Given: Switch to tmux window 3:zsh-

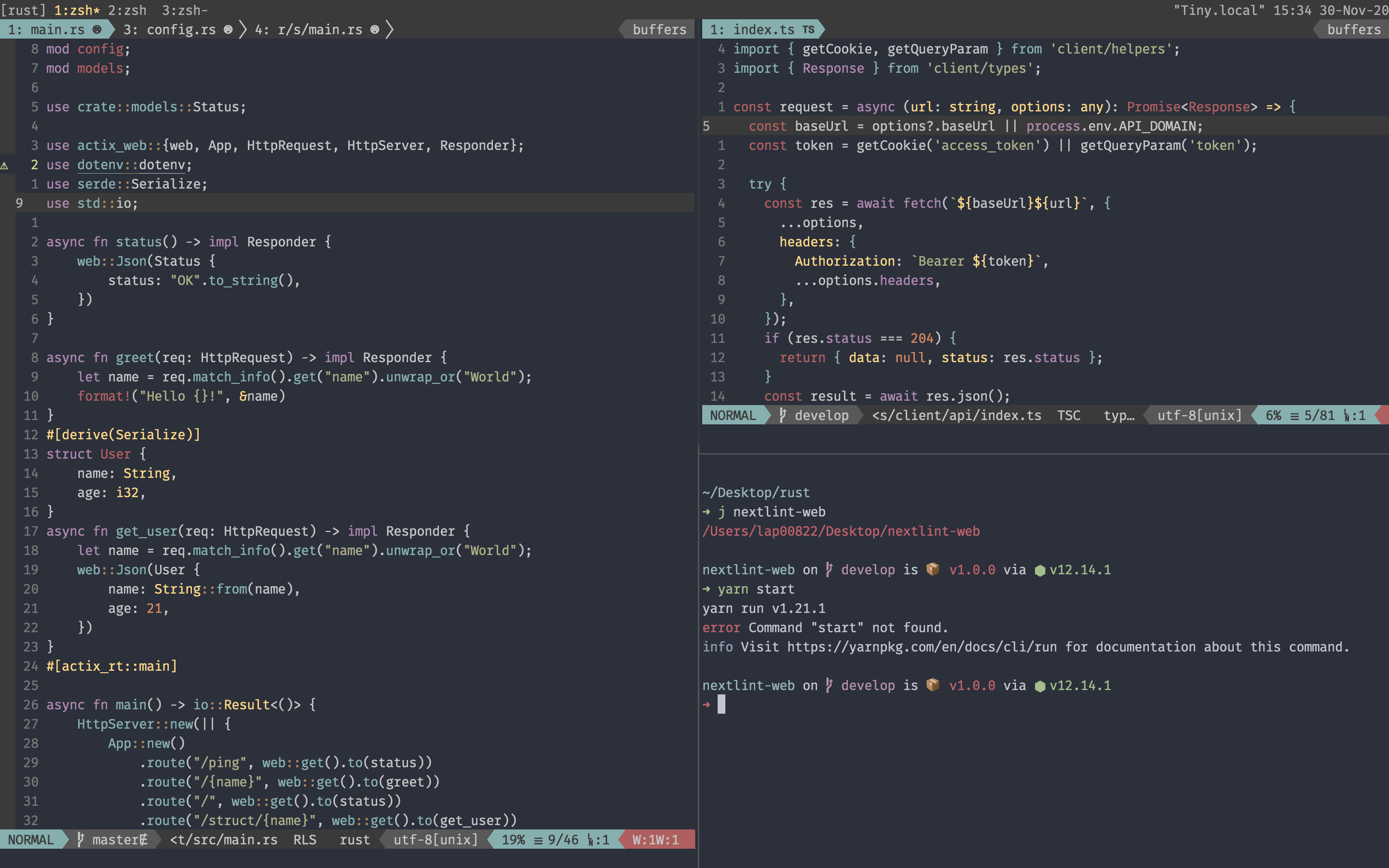Looking at the screenshot, I should point(185,10).
